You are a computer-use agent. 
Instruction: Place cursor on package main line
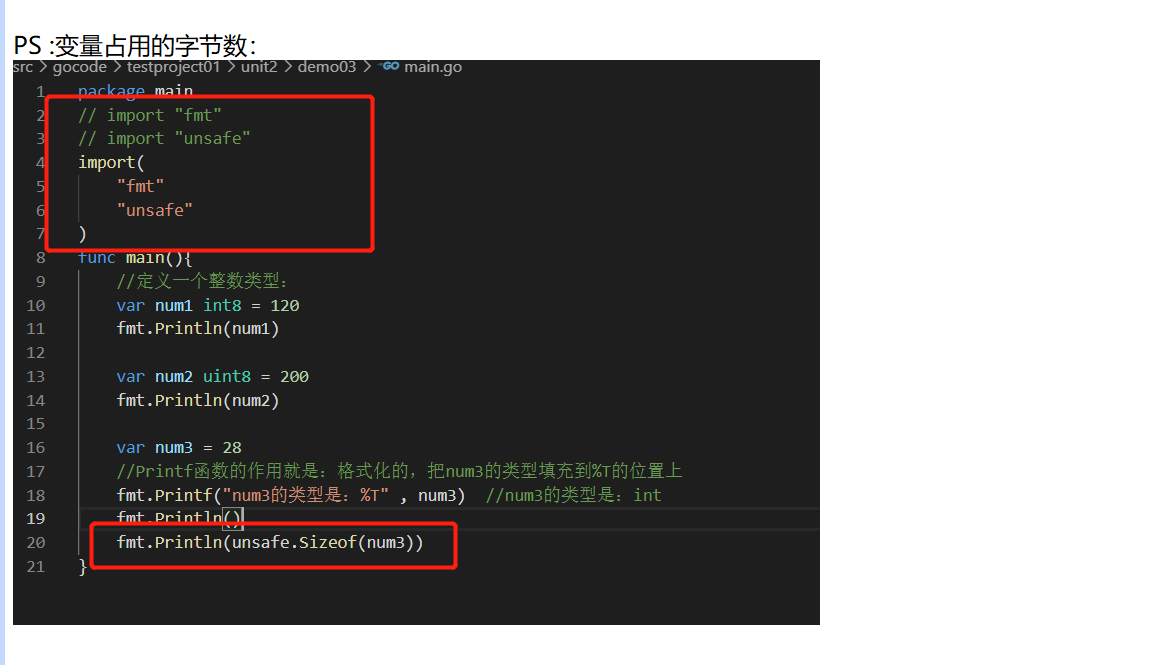pos(135,91)
